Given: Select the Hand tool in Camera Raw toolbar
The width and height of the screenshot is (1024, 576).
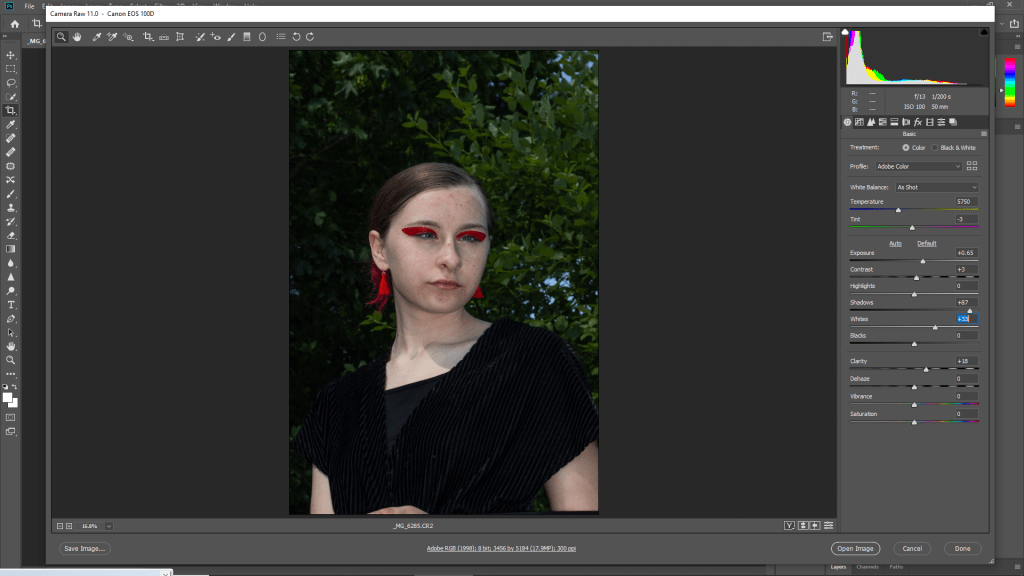Looking at the screenshot, I should tap(77, 37).
